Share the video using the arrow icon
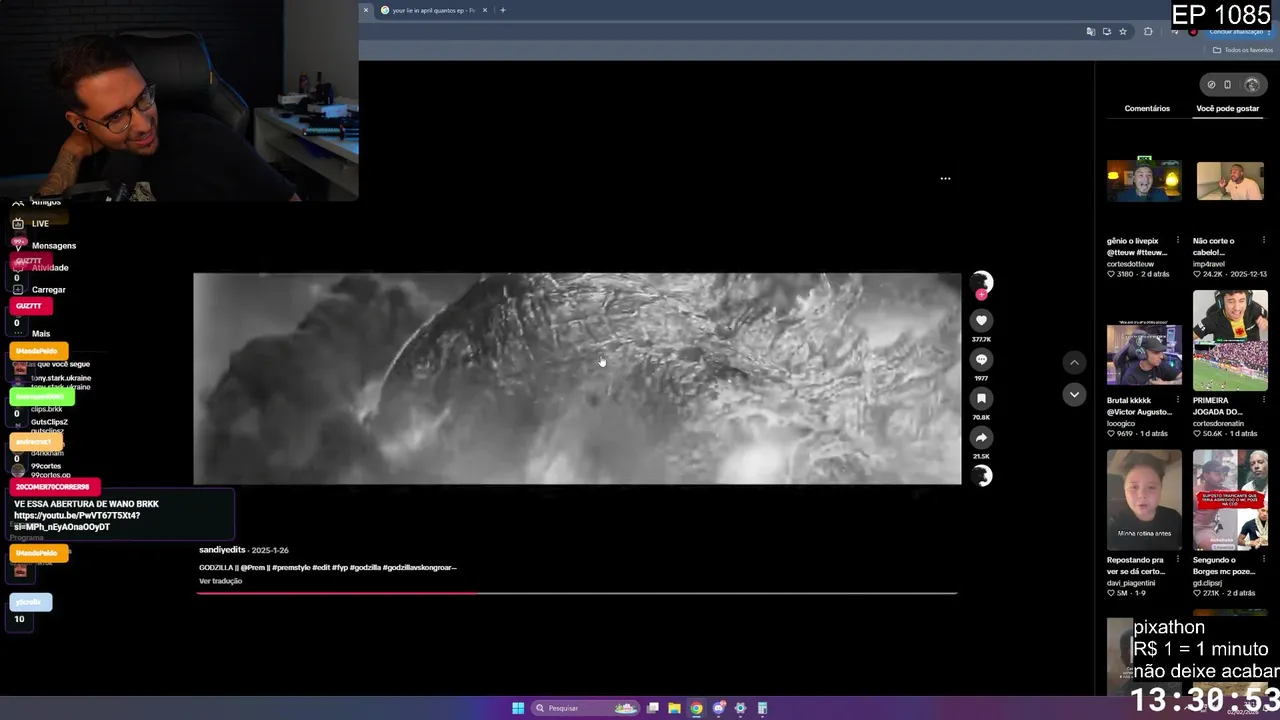This screenshot has height=720, width=1280. click(x=981, y=437)
